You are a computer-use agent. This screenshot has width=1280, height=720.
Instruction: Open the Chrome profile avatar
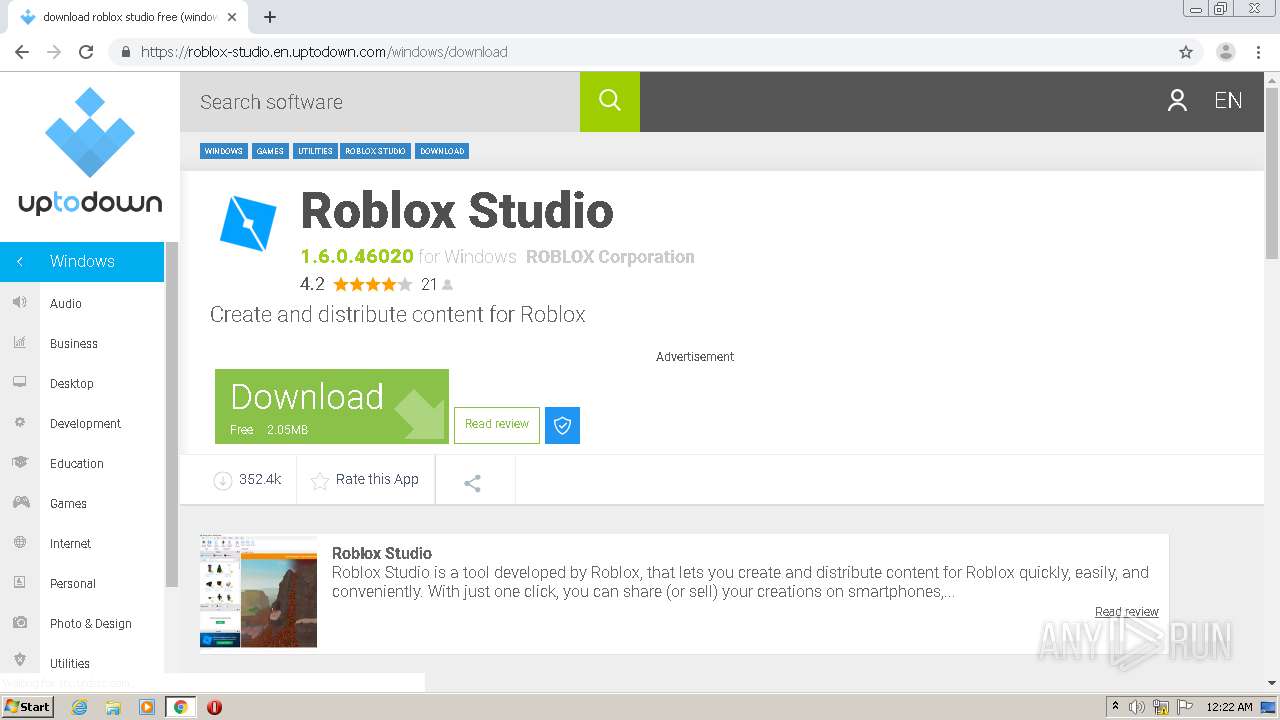[1226, 52]
